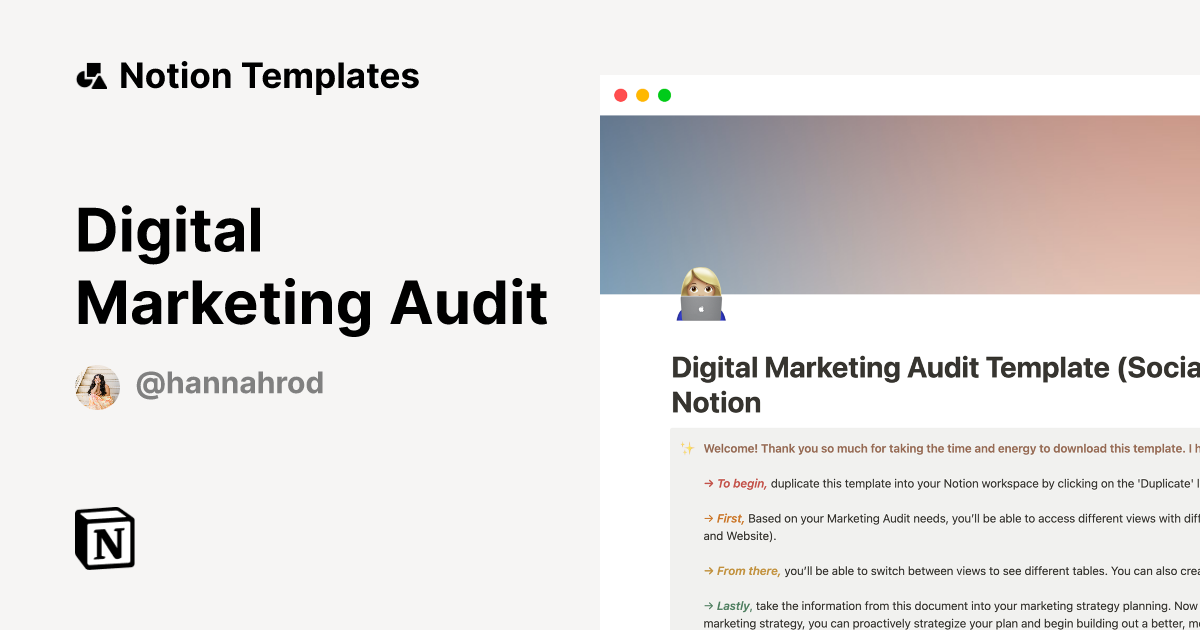Click the black Notion cube logo
The width and height of the screenshot is (1200, 630).
coord(105,539)
